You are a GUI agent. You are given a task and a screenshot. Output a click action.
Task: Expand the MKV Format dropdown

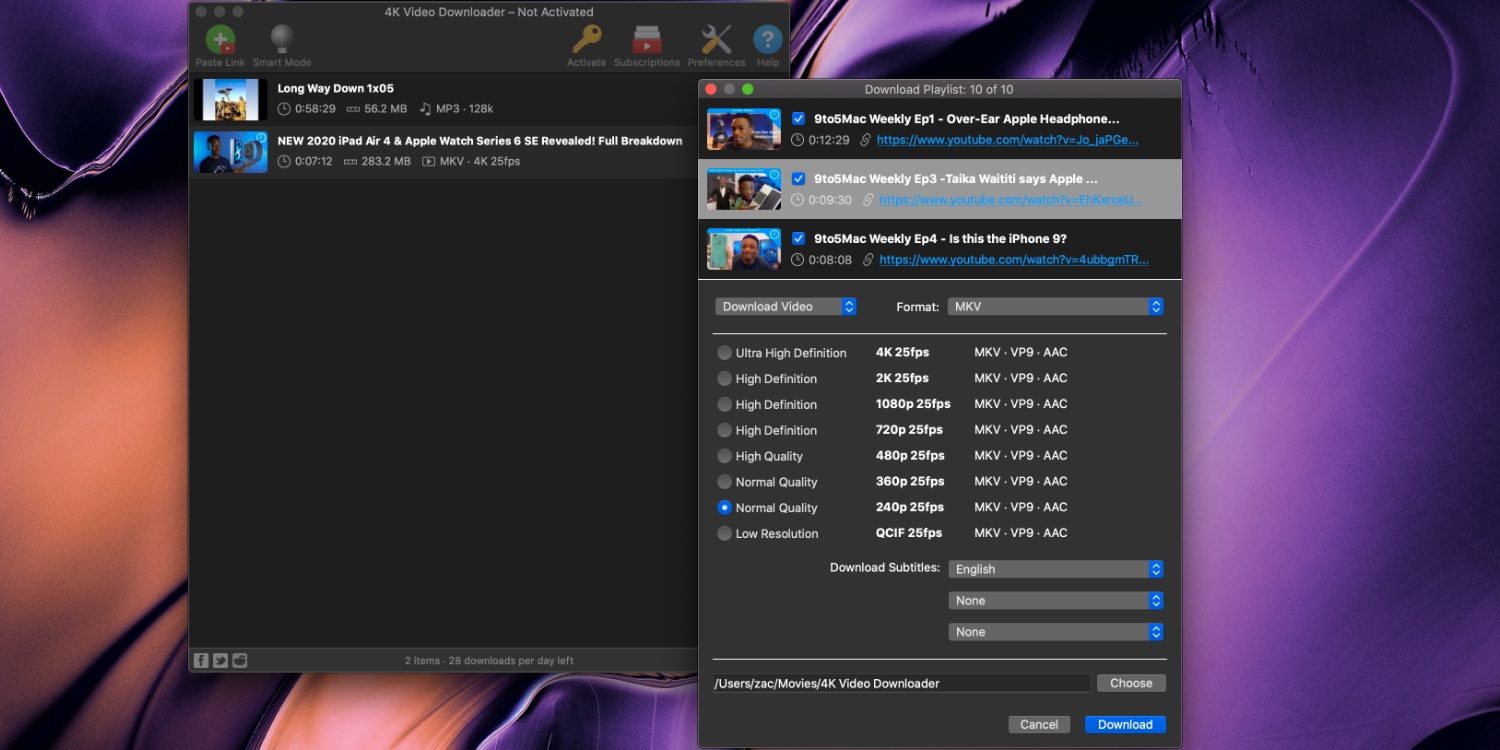[x=1056, y=307]
